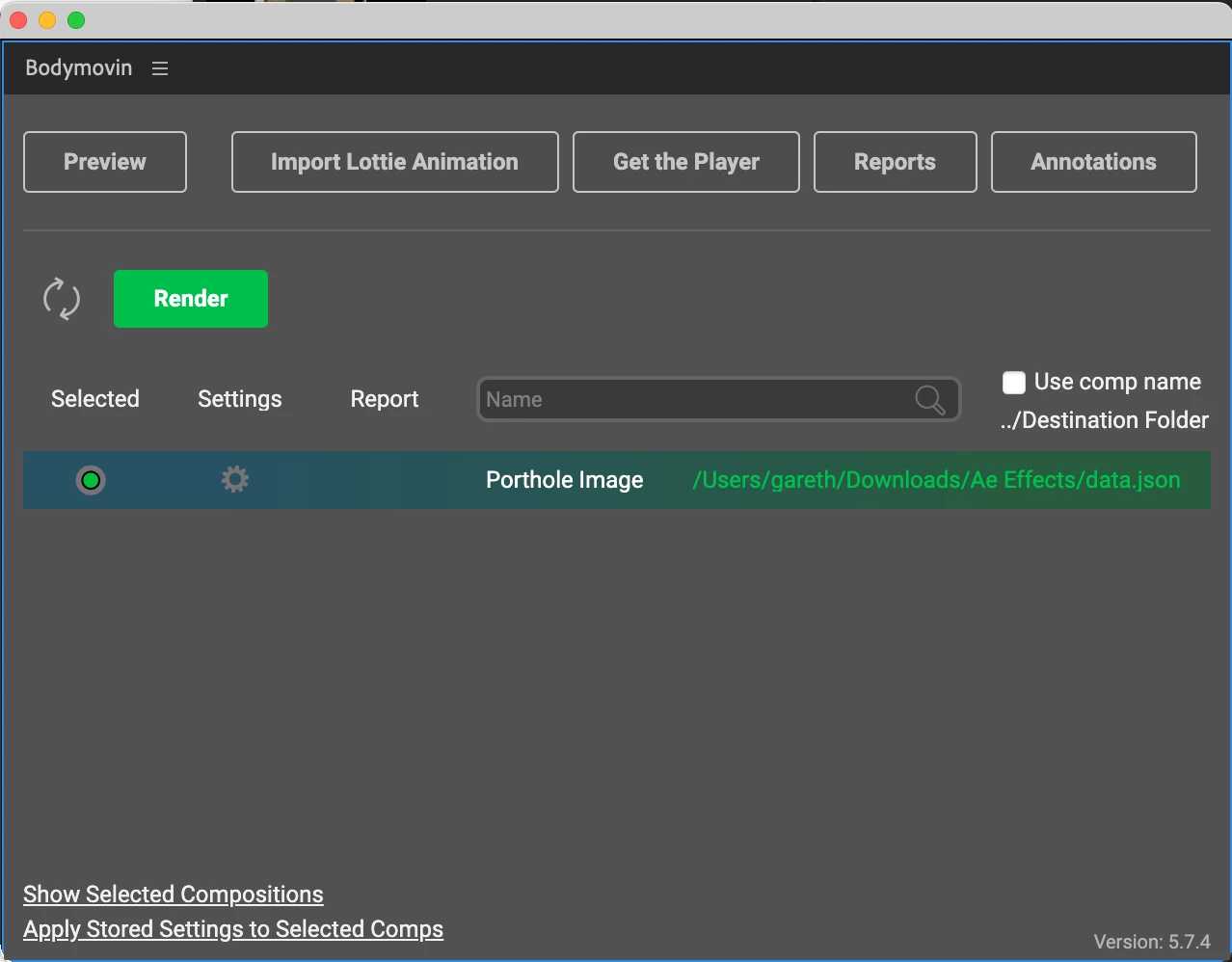Image resolution: width=1232 pixels, height=962 pixels.
Task: Enable the Use comp name checkbox
Action: 1014,383
